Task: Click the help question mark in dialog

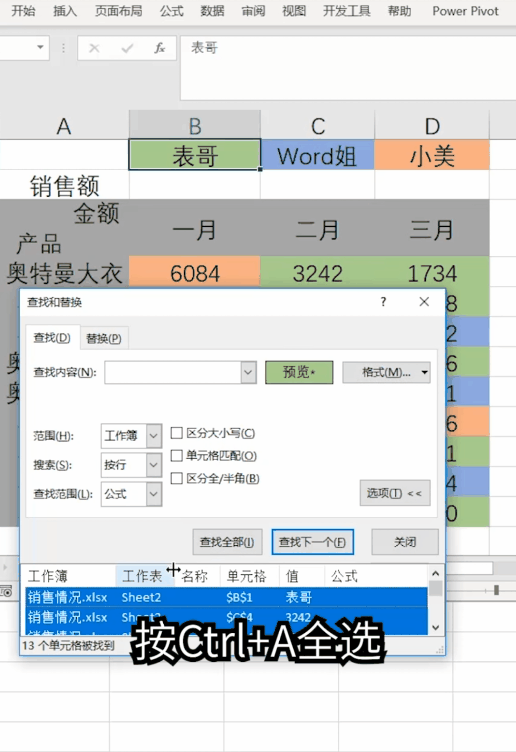Action: tap(383, 302)
